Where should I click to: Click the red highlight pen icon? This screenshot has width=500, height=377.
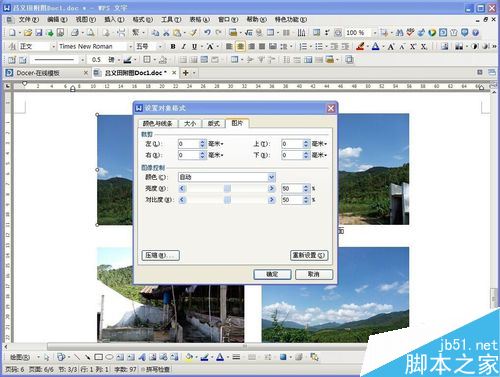[360, 46]
